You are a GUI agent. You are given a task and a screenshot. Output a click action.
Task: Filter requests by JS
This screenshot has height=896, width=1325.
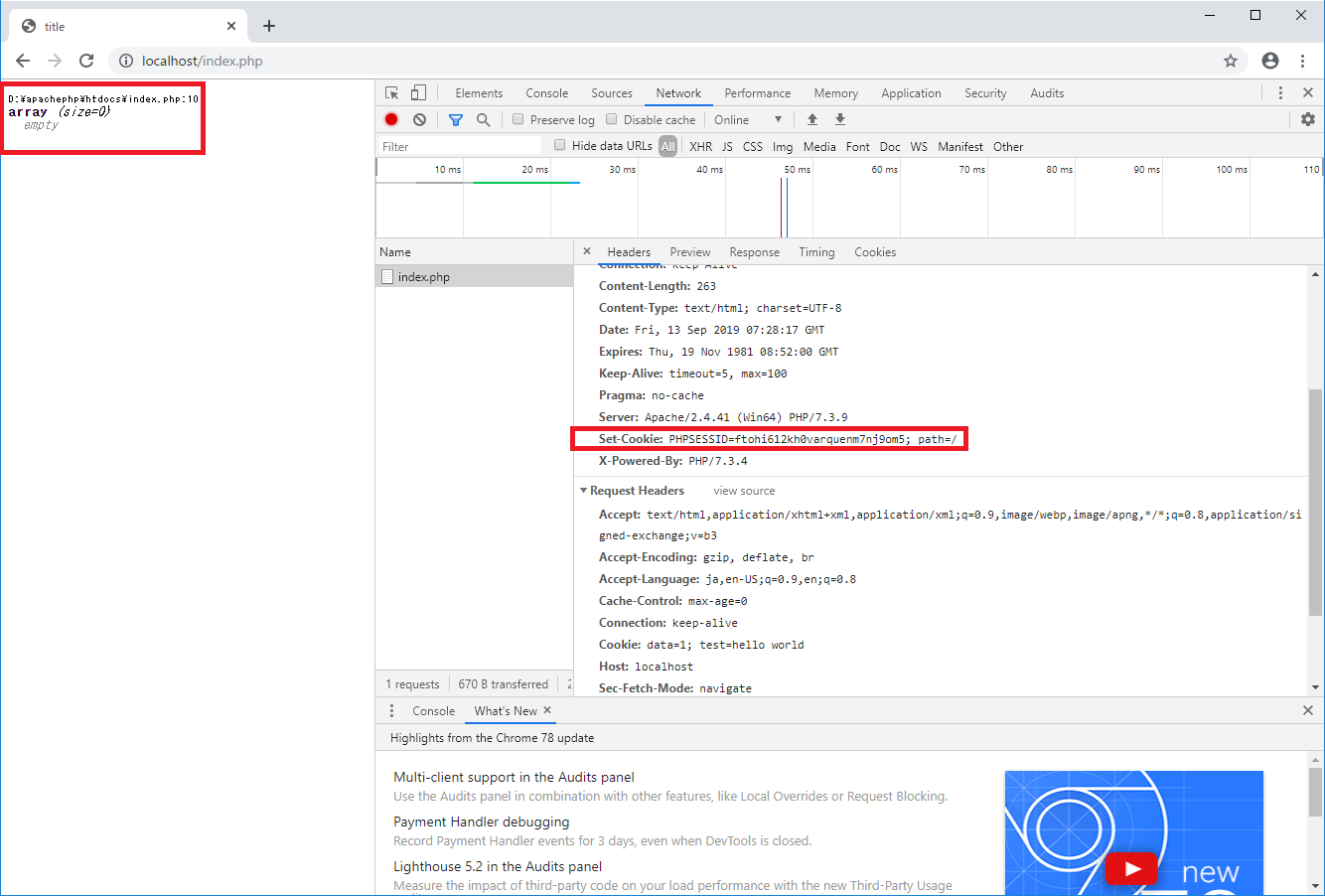pyautogui.click(x=727, y=146)
